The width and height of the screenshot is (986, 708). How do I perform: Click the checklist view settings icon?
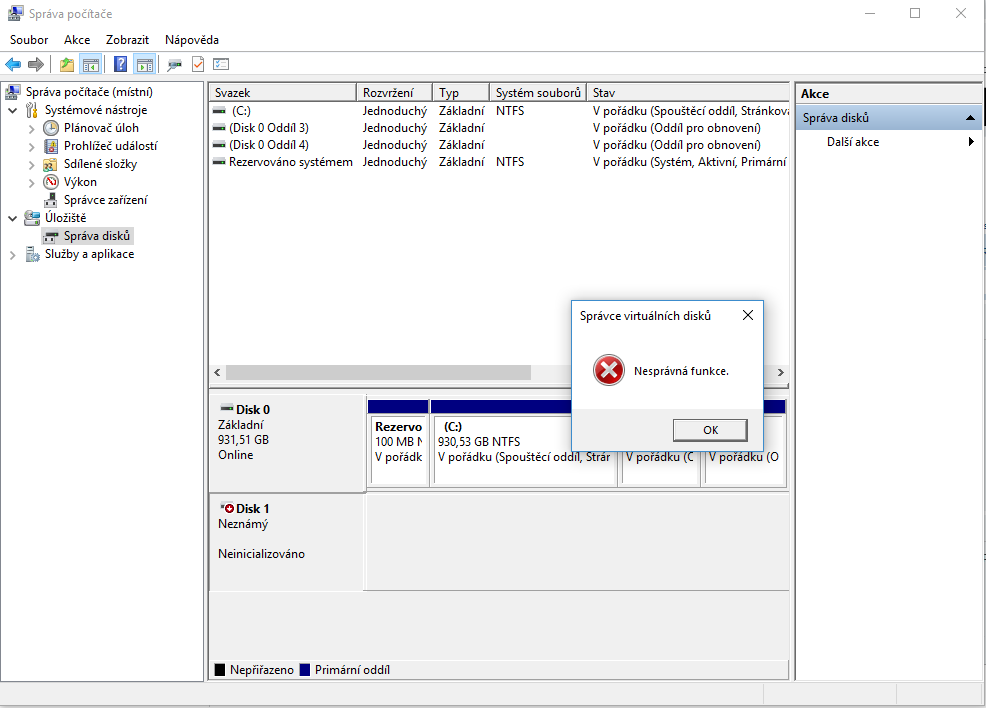(221, 64)
